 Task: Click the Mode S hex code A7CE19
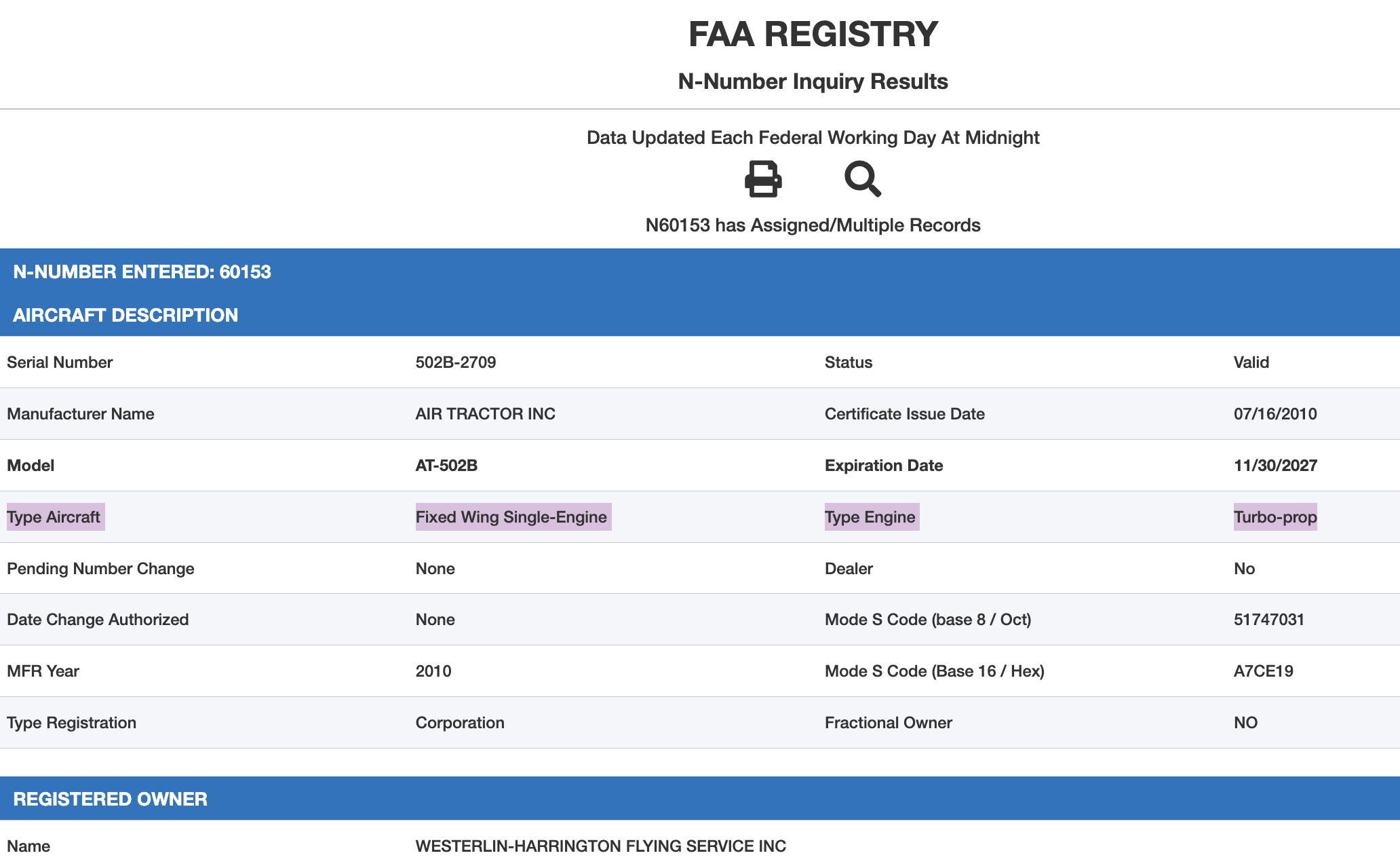(x=1263, y=671)
